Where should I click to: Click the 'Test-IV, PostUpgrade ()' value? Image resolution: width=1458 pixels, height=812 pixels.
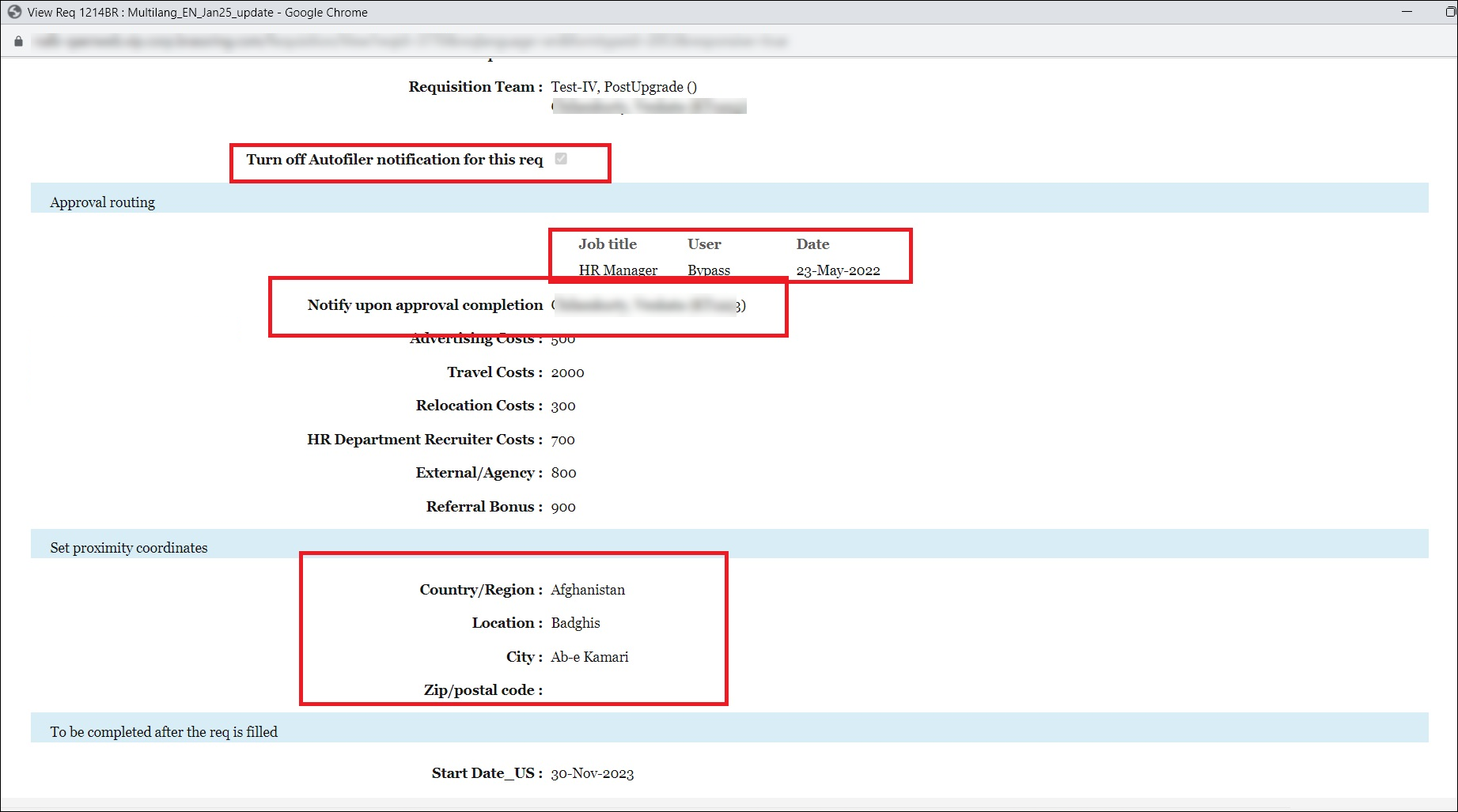point(624,87)
